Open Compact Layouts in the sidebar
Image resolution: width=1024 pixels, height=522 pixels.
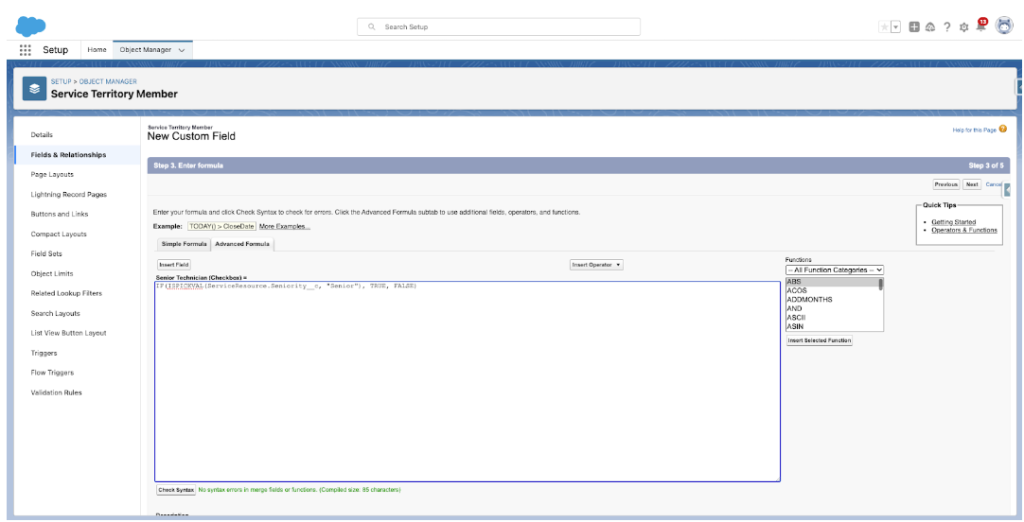[59, 234]
